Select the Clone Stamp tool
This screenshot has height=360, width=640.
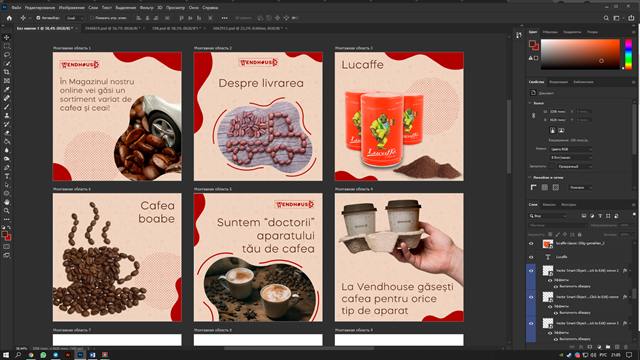7,116
